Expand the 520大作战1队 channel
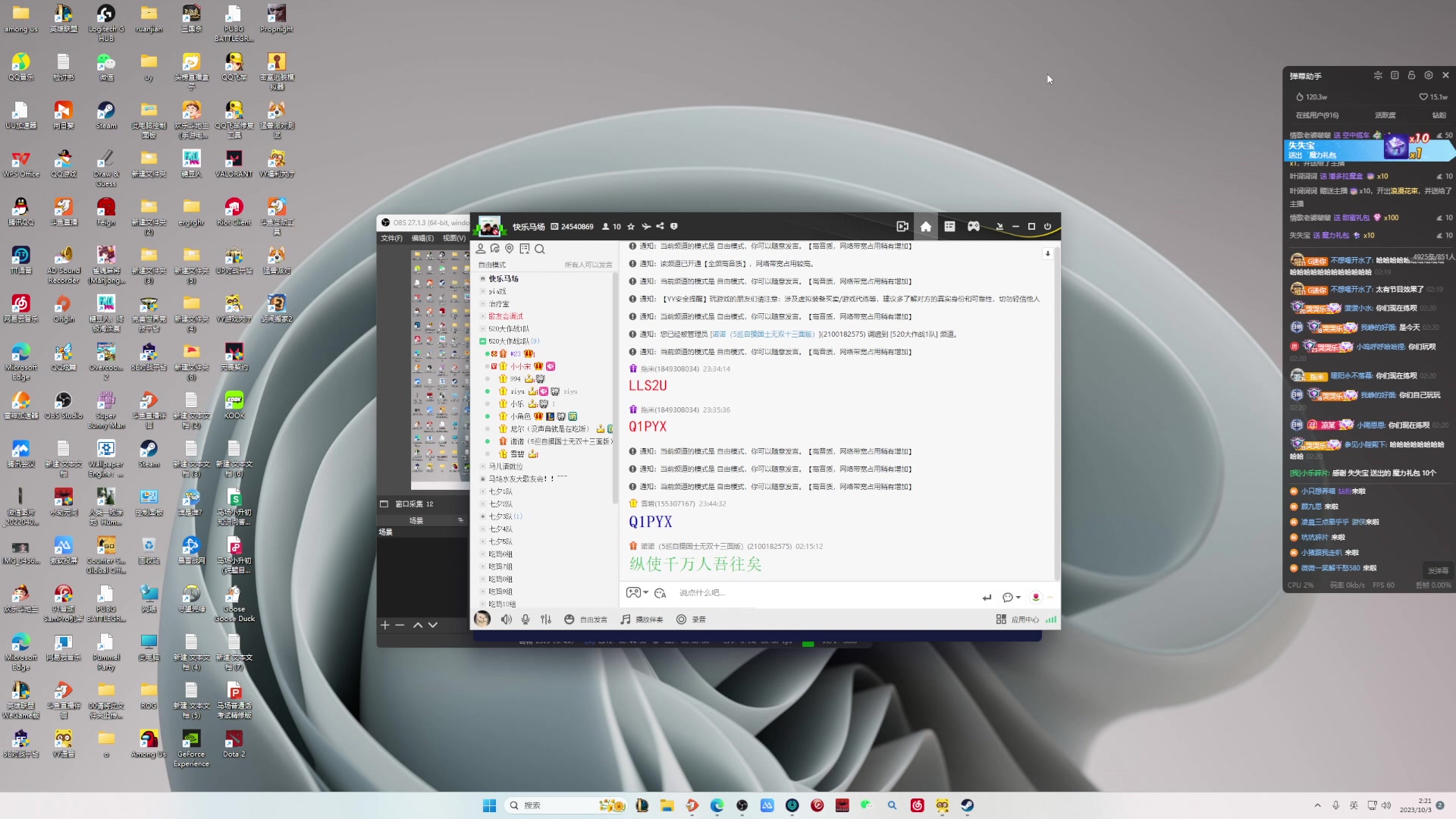The height and width of the screenshot is (819, 1456). tap(482, 329)
